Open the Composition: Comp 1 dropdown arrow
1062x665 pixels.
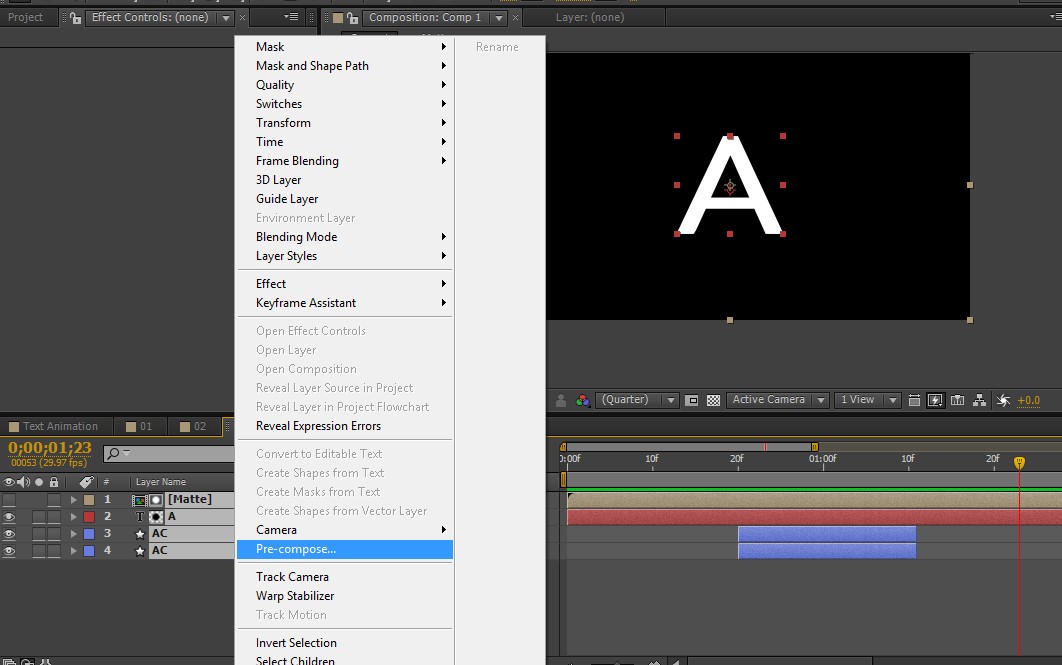pos(498,18)
